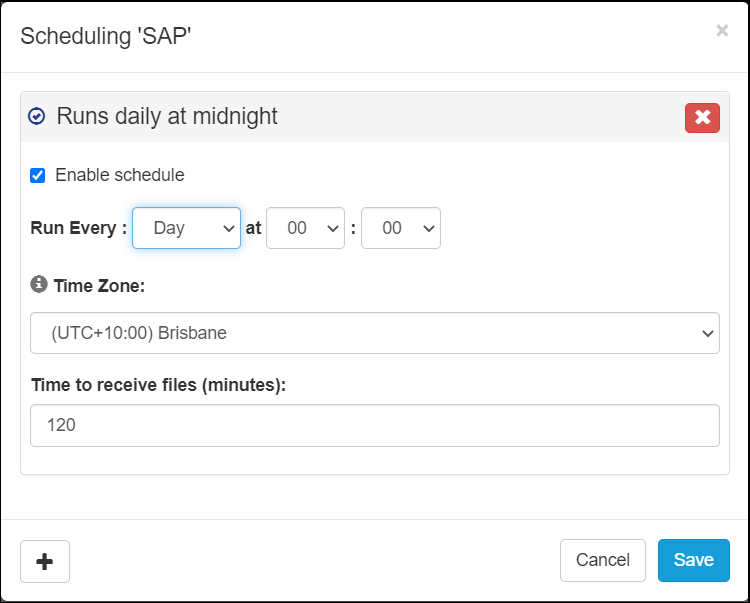This screenshot has width=750, height=603.
Task: Click the 'at' label between dropdowns
Action: [253, 228]
